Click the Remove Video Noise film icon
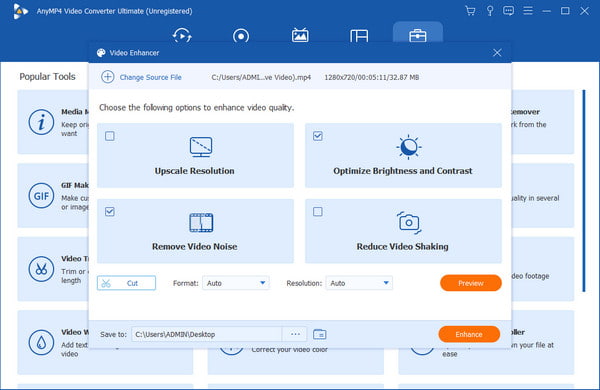 click(x=201, y=223)
